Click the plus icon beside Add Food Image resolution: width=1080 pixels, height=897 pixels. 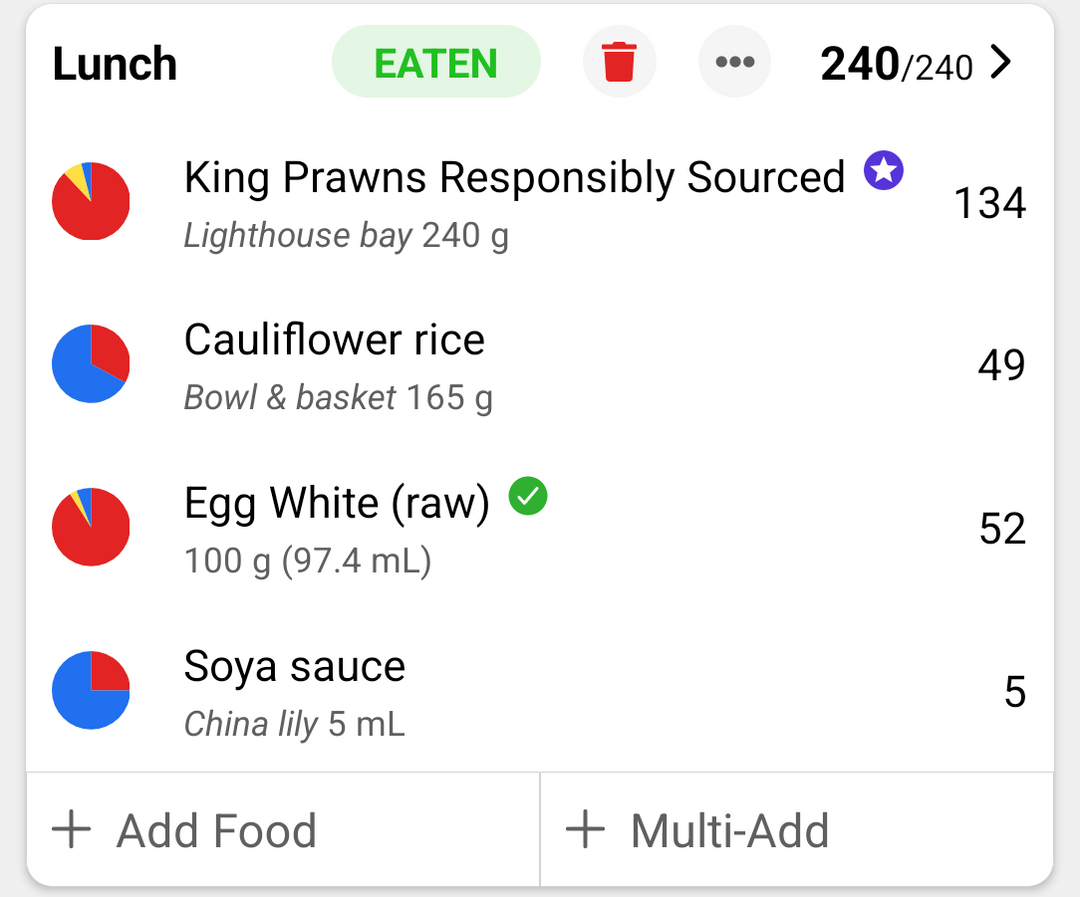(72, 829)
